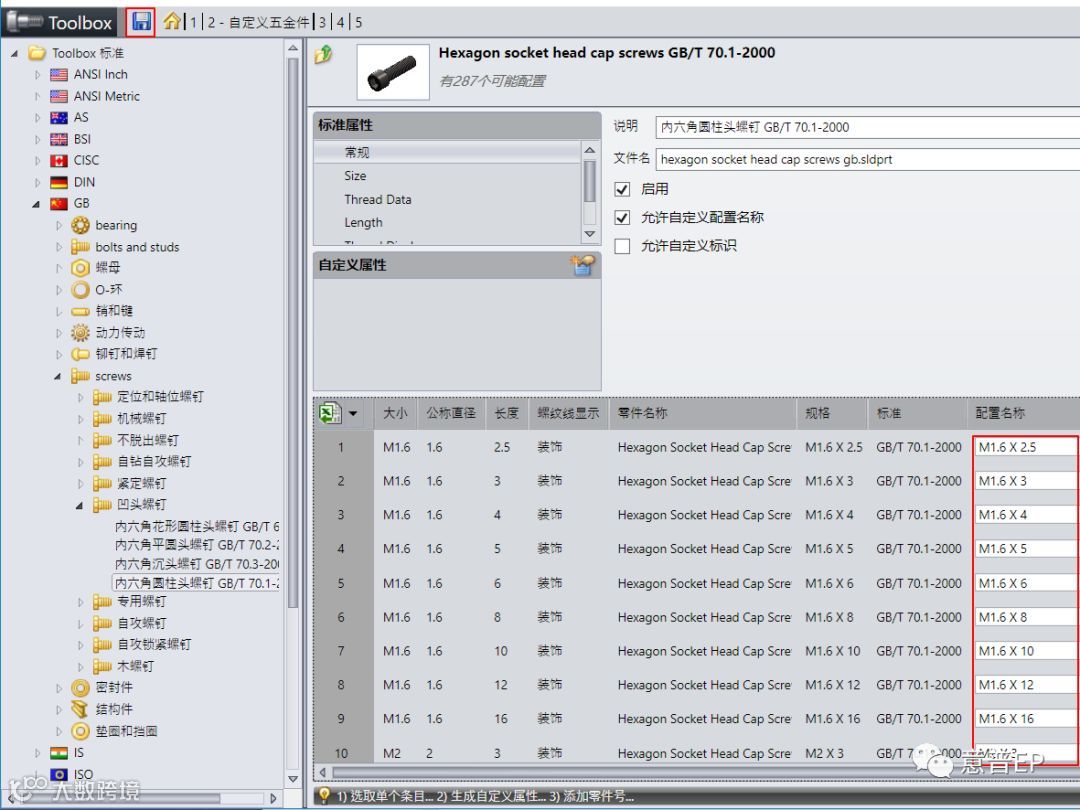Open the 结构件 structural members icon

pos(81,709)
